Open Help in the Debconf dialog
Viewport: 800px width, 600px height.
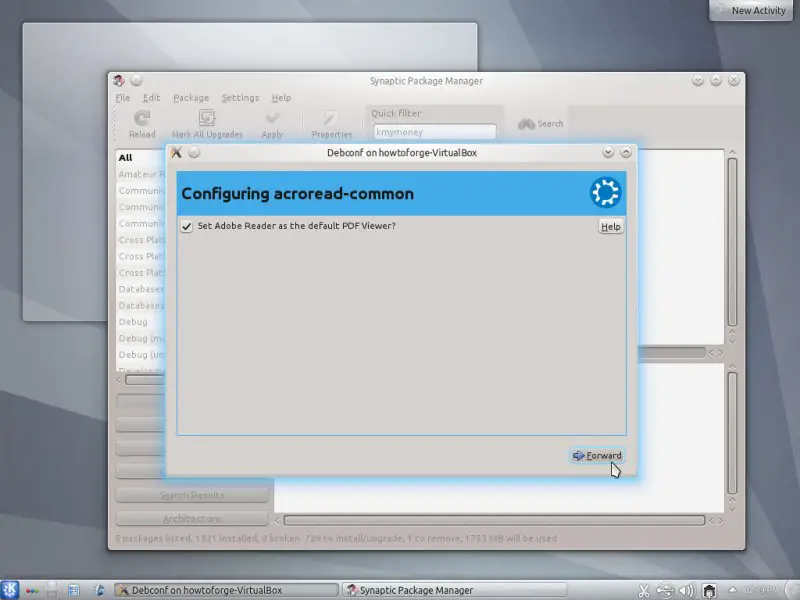click(610, 227)
